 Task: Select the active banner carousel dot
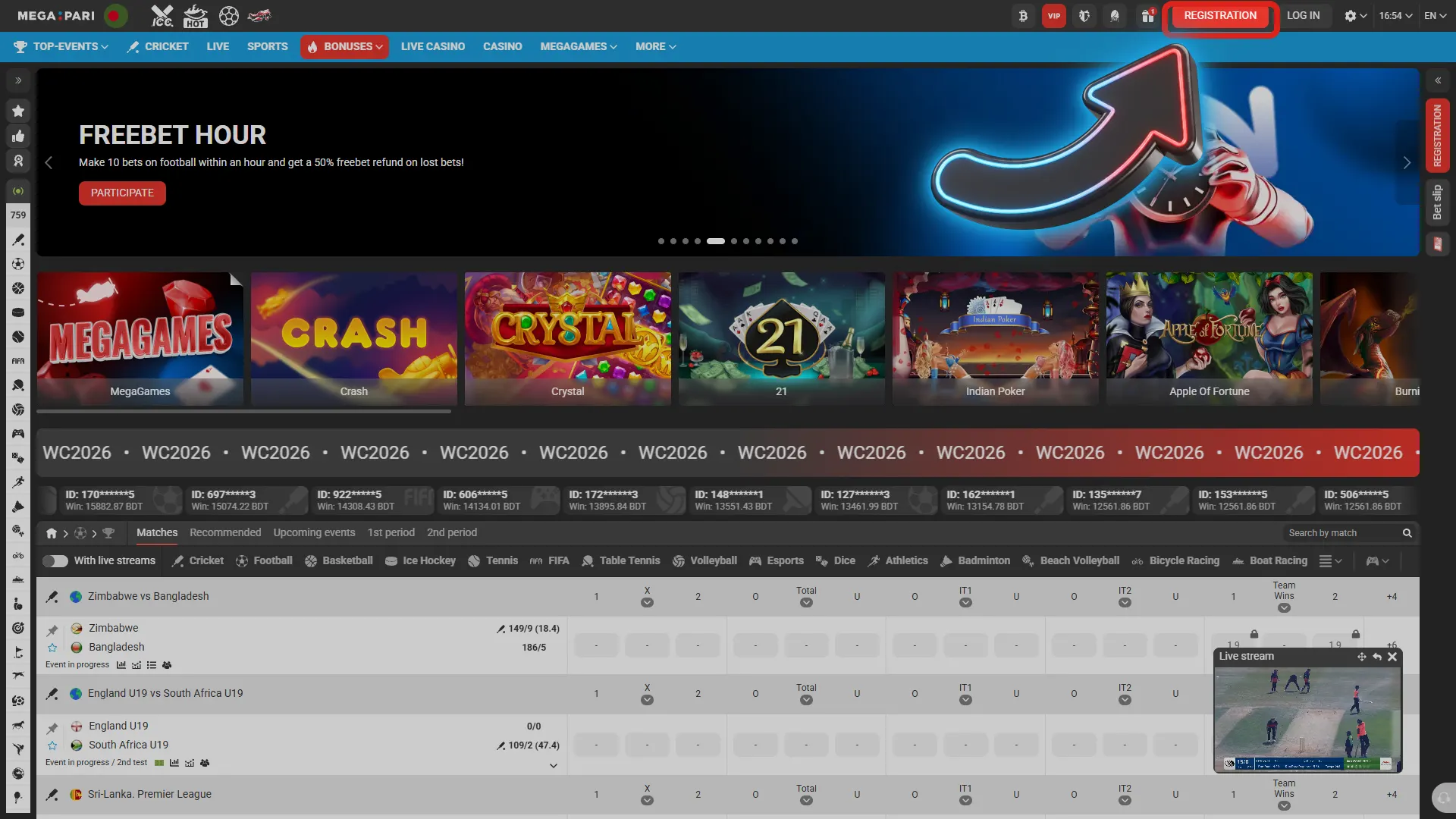point(716,241)
